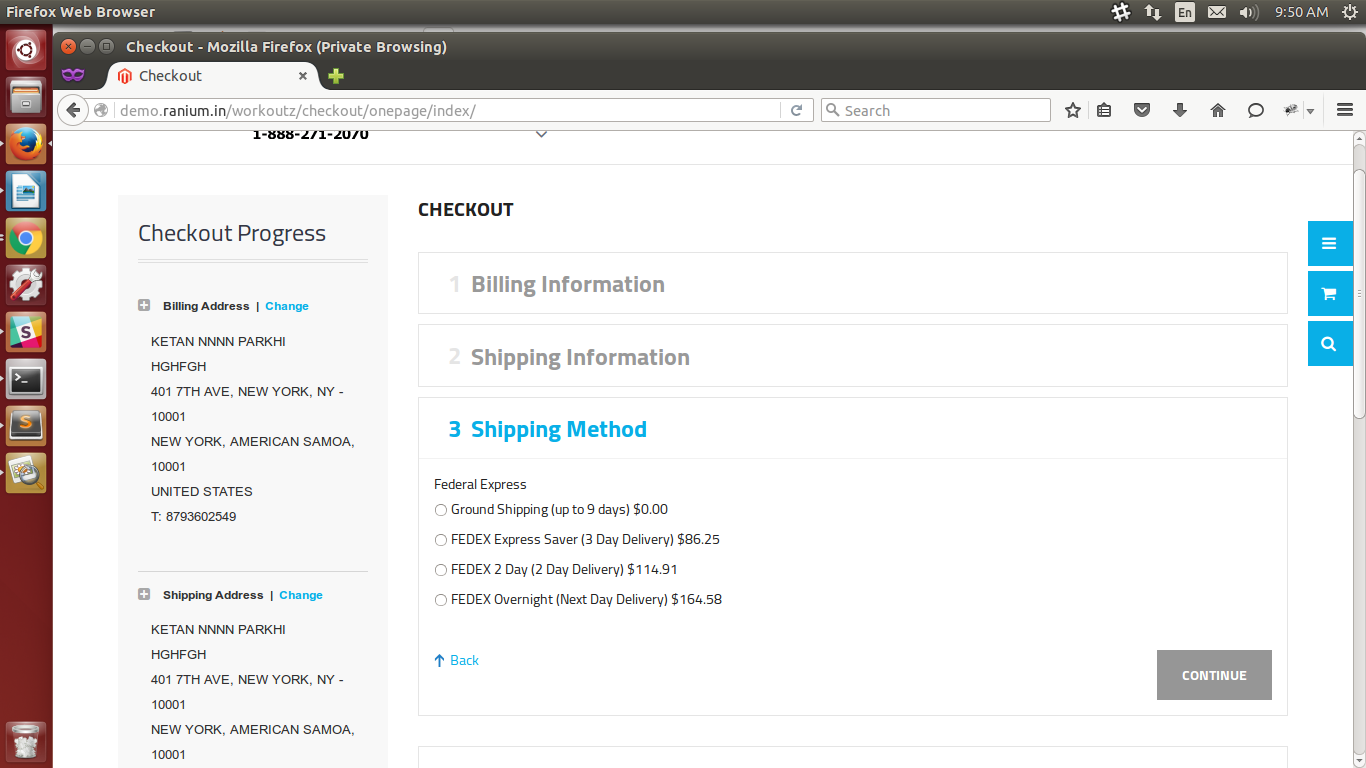Open the En keyboard layout indicator
Screen dimensions: 1366x768
click(1185, 12)
